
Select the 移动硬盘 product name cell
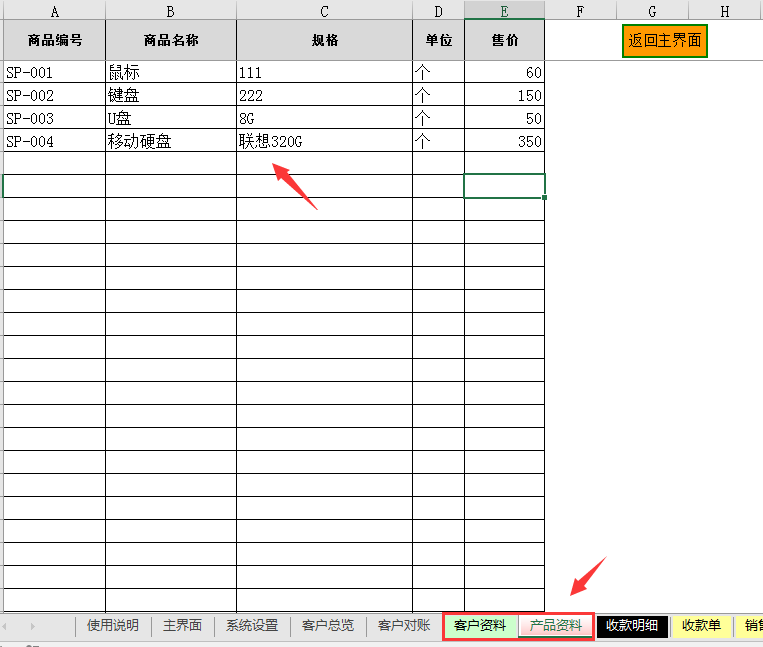point(171,141)
